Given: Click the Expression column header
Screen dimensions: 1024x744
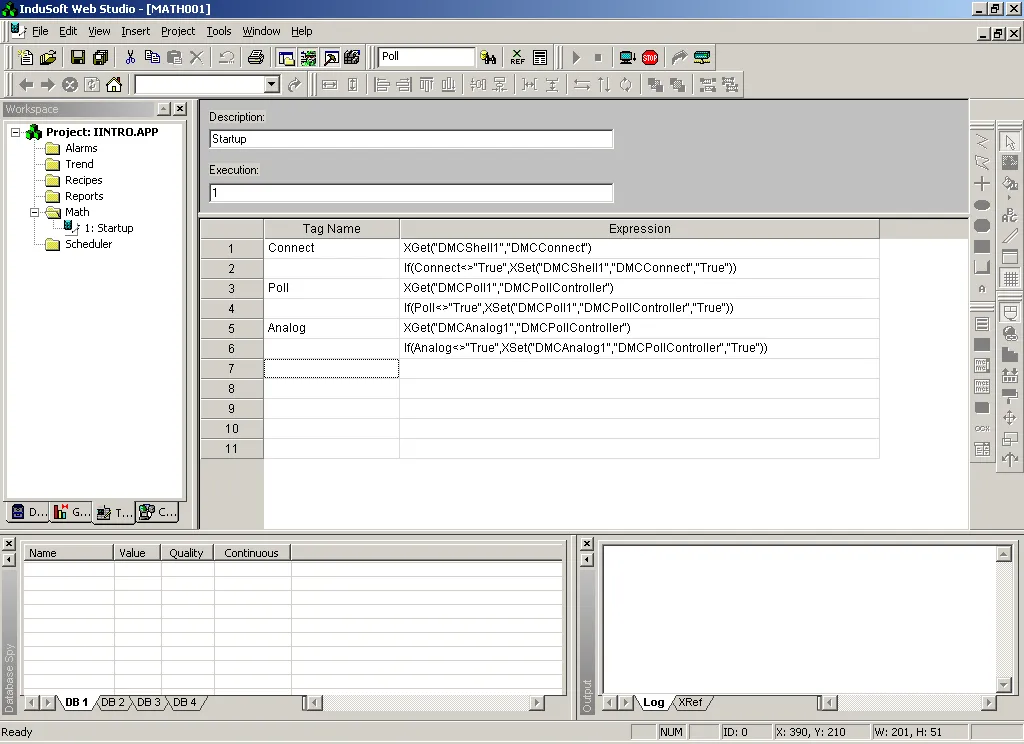Looking at the screenshot, I should pos(639,229).
